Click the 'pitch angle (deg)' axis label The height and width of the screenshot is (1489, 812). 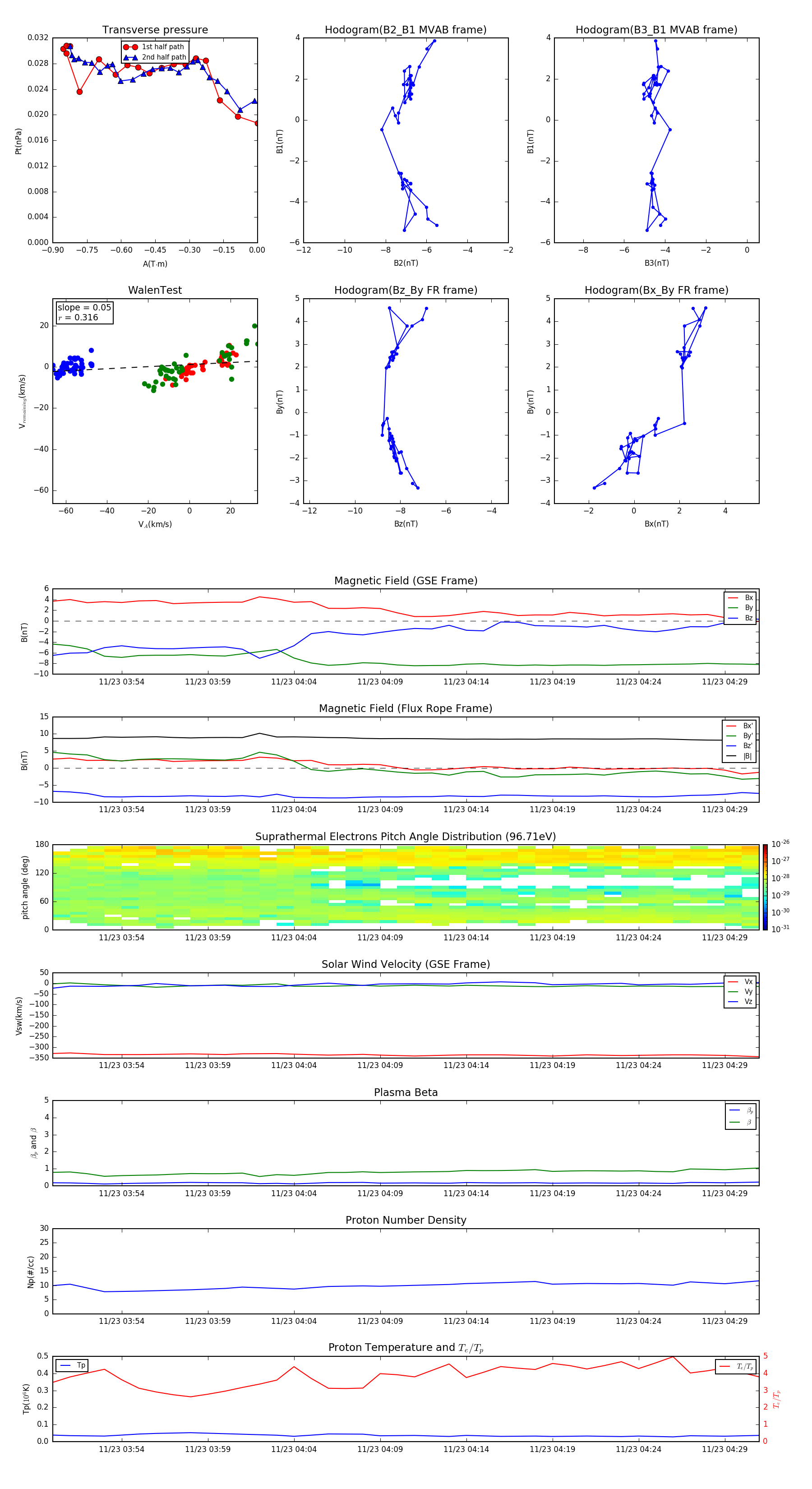click(25, 887)
